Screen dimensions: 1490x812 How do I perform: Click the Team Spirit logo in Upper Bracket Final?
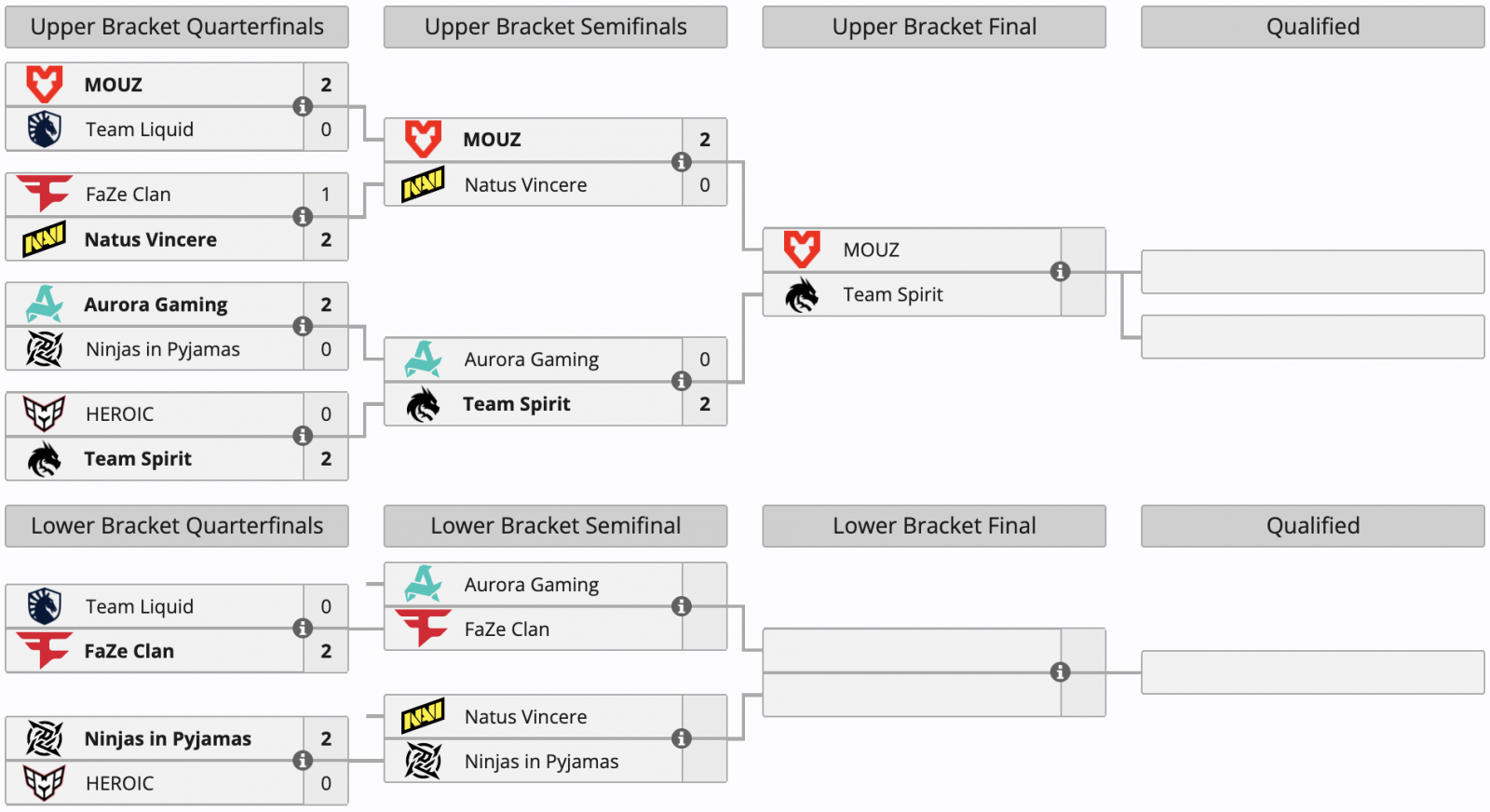(x=802, y=294)
